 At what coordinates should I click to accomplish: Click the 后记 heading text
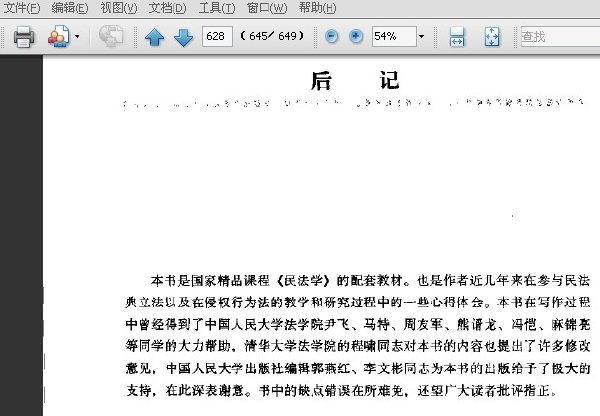click(355, 80)
